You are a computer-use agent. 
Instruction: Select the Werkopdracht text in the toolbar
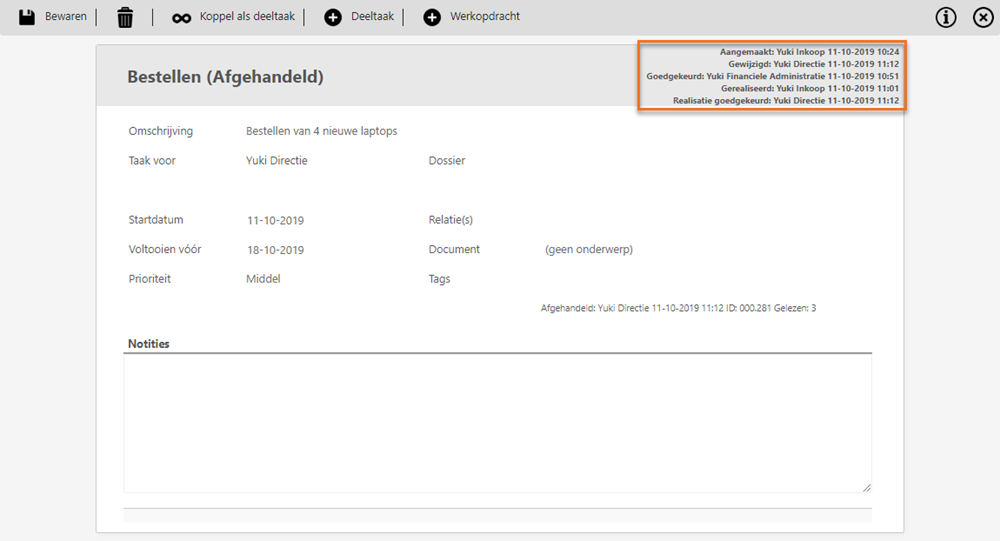(485, 17)
